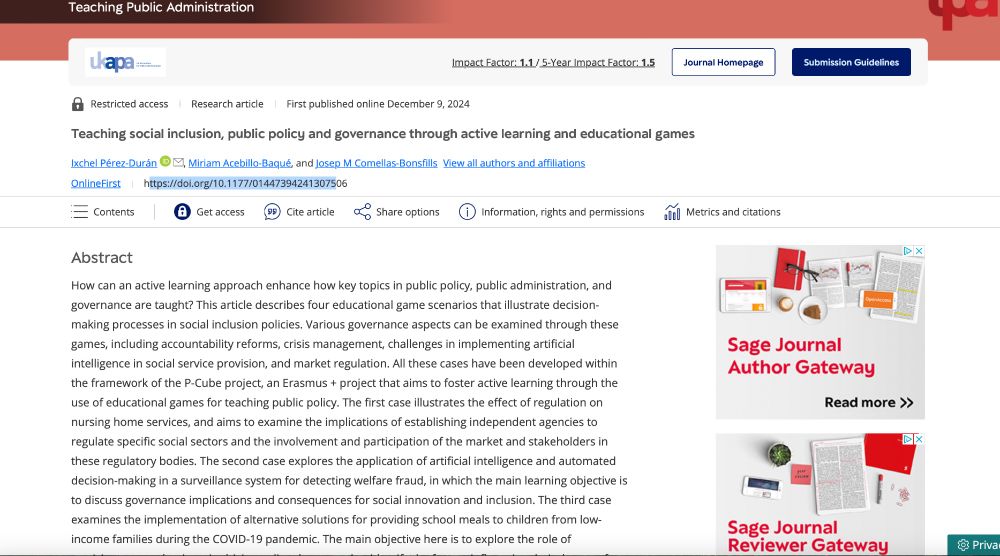1000x556 pixels.
Task: Click Sage Journal Author Gateway ad image
Action: [820, 332]
